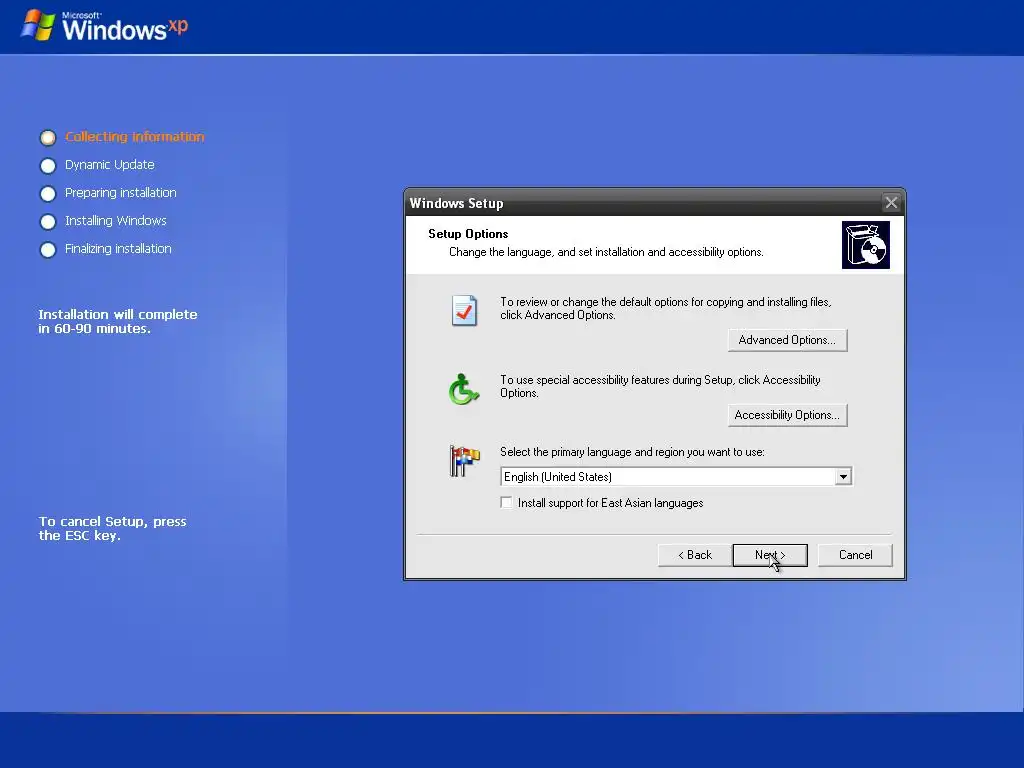1024x768 pixels.
Task: Cancel the Windows Setup dialog
Action: [x=855, y=555]
